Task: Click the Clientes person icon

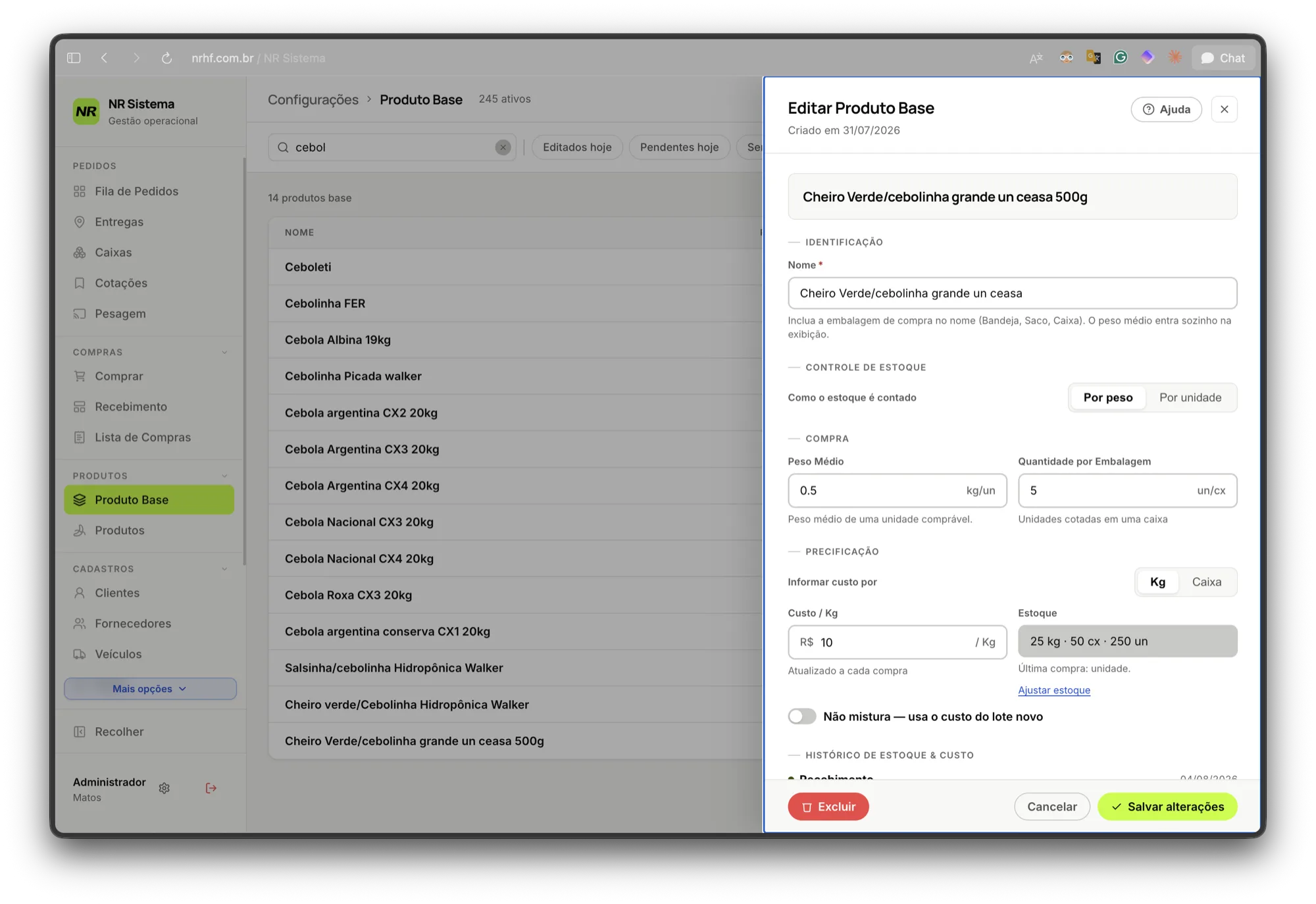Action: [80, 593]
